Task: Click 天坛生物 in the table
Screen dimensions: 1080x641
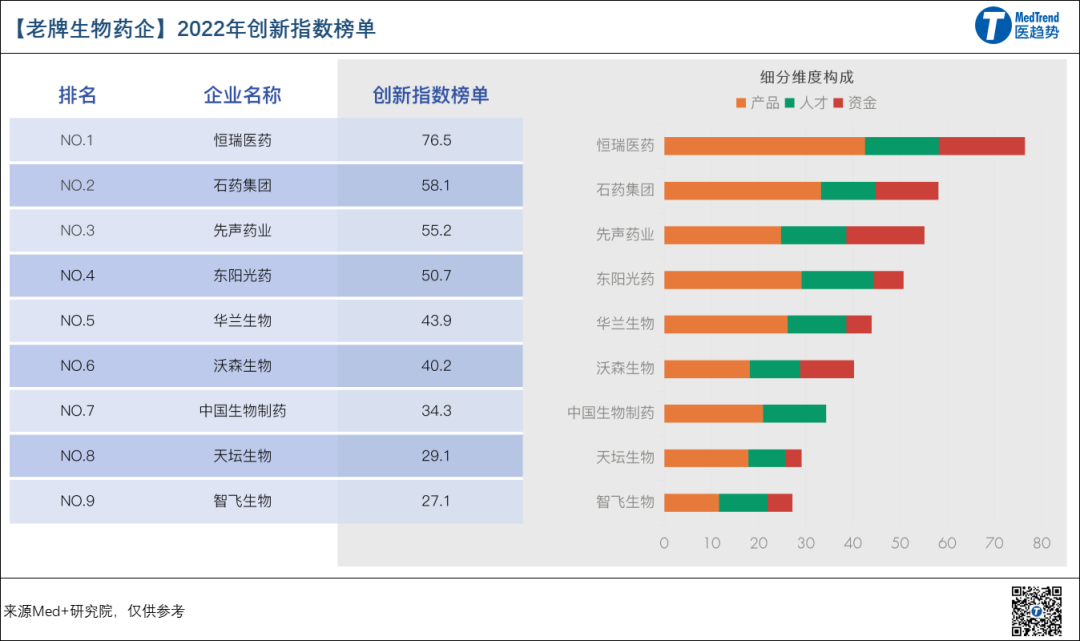Action: pyautogui.click(x=242, y=456)
